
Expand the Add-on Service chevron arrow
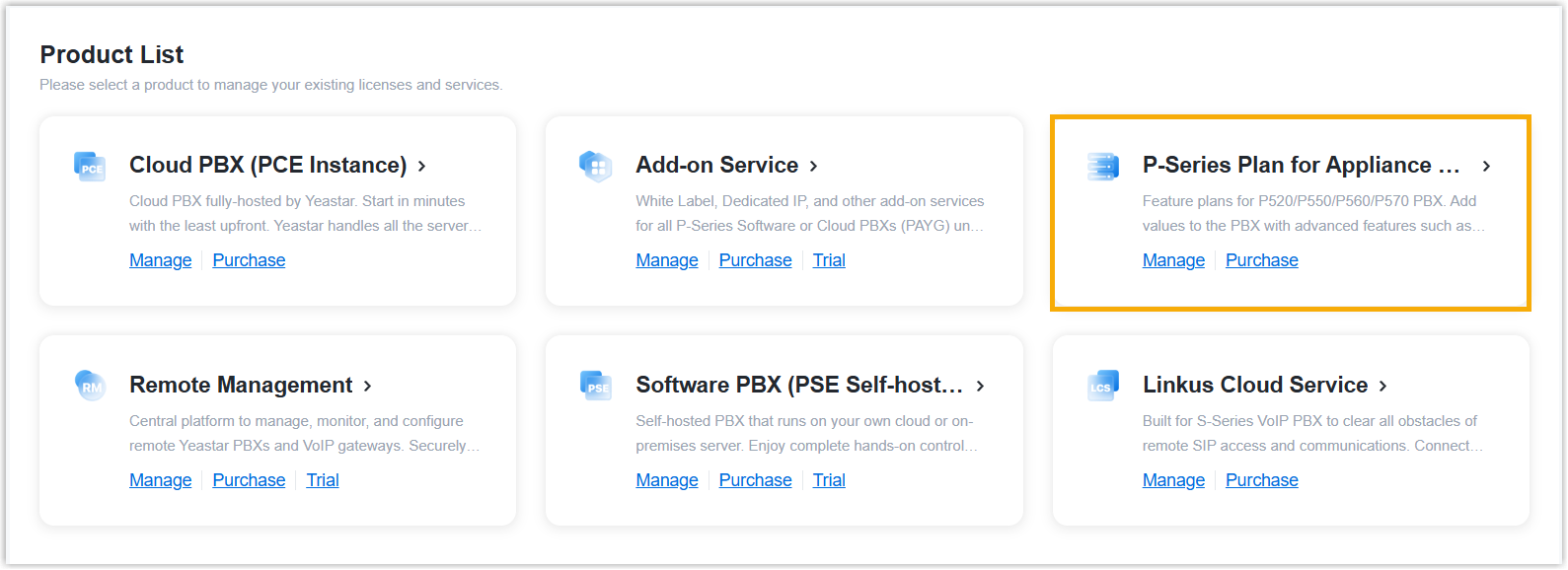[813, 167]
